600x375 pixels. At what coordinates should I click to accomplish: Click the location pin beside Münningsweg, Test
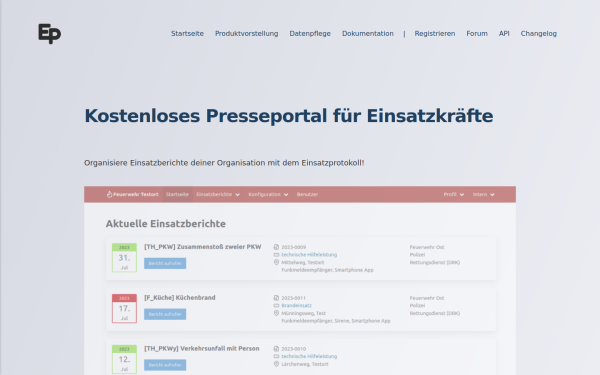(276, 313)
